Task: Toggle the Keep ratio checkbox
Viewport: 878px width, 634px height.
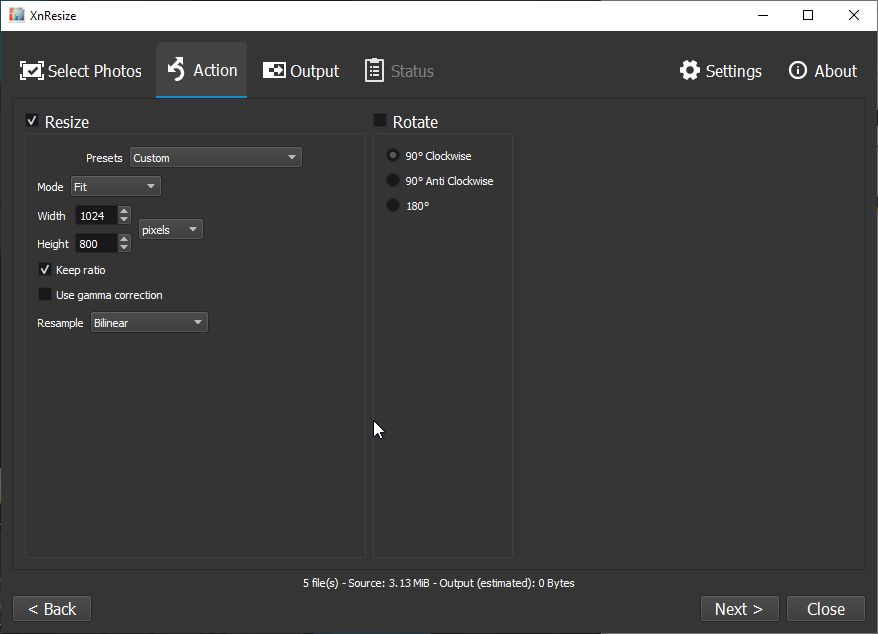Action: pos(45,270)
